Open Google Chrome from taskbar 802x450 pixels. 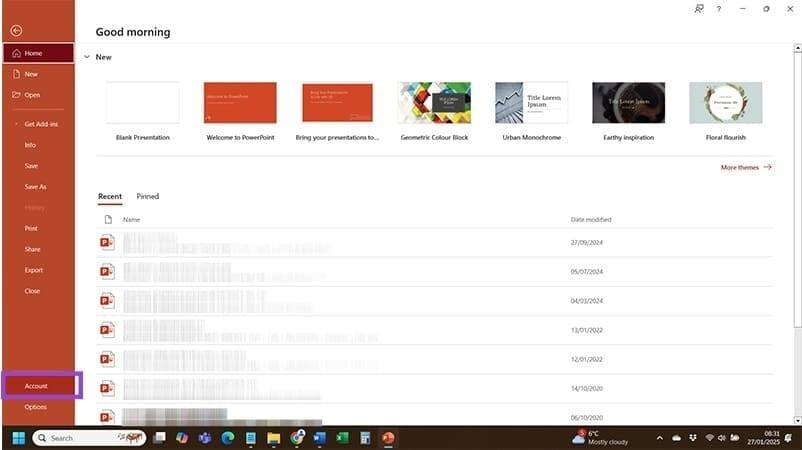pos(297,438)
